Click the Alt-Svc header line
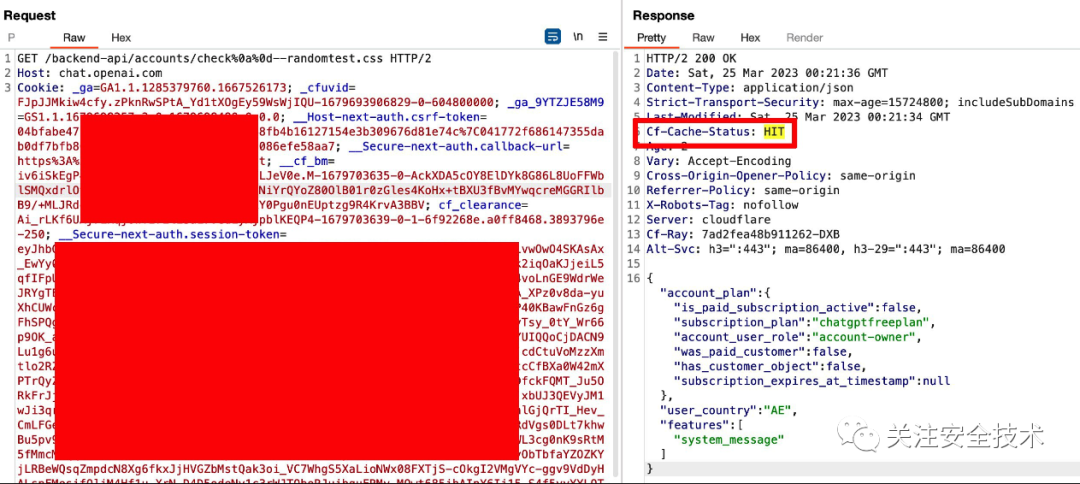Screen dimensions: 1080x484 825,249
